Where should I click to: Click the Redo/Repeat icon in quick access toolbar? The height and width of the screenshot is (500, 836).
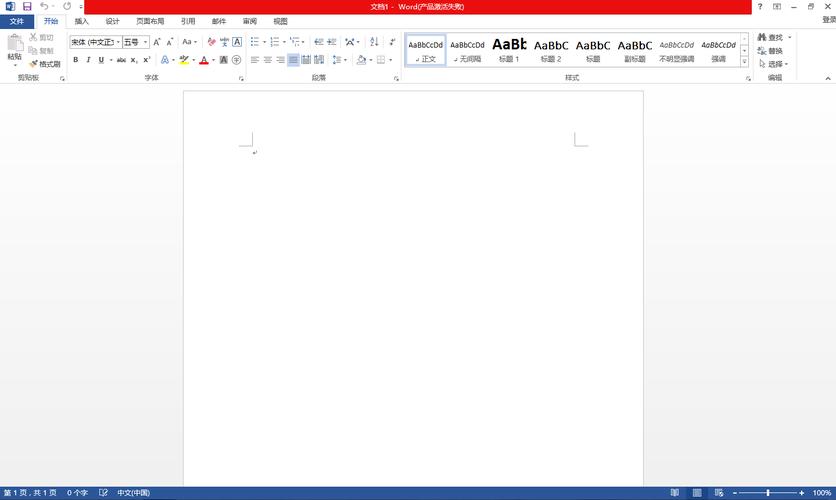(x=67, y=6)
